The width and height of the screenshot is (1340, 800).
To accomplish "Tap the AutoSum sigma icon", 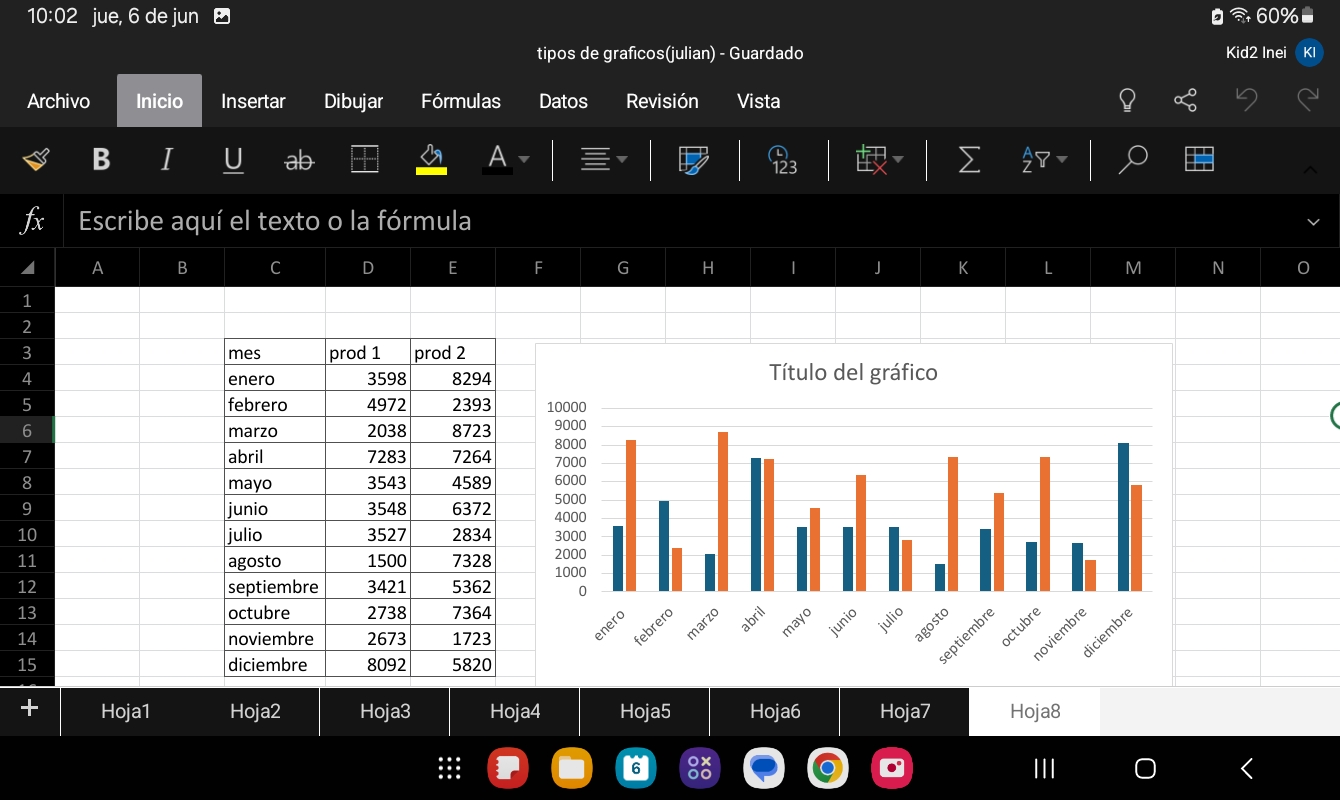I will (968, 159).
